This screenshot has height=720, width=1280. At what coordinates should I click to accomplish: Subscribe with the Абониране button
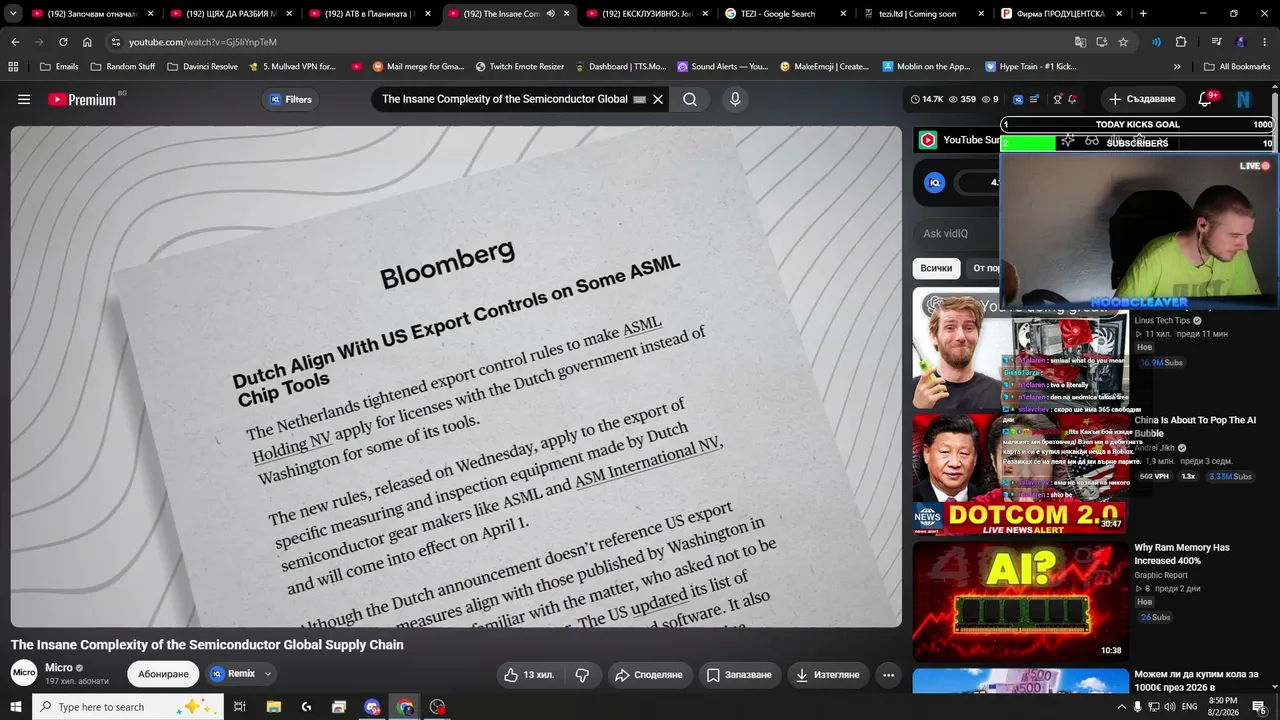pos(163,674)
